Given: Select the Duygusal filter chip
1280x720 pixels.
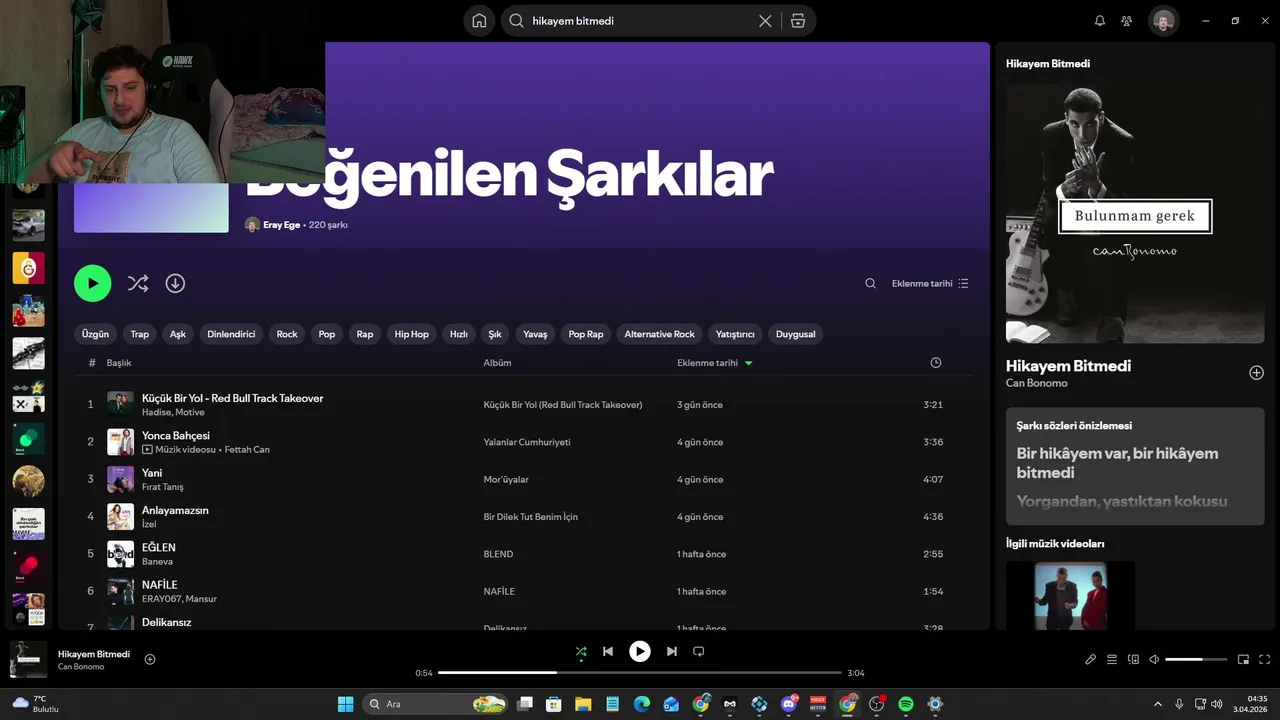Looking at the screenshot, I should (796, 334).
